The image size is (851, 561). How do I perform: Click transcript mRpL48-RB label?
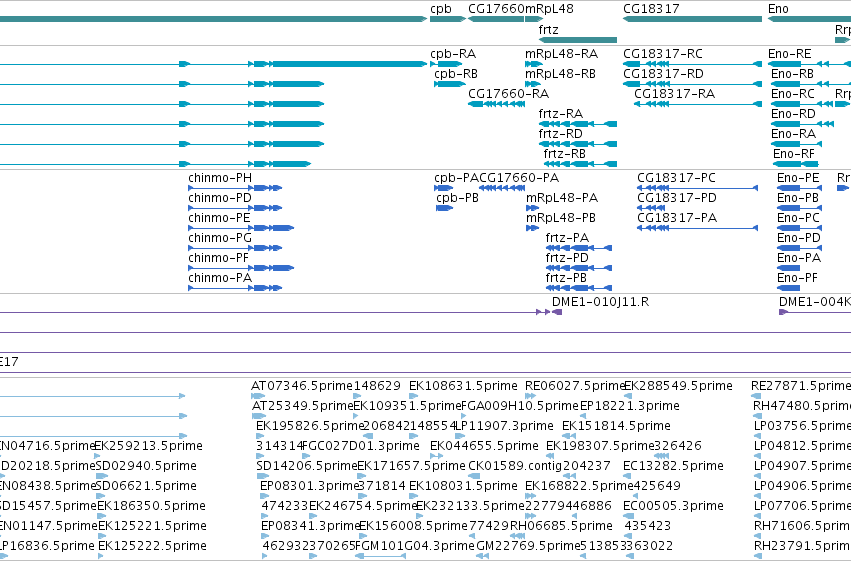pos(560,74)
